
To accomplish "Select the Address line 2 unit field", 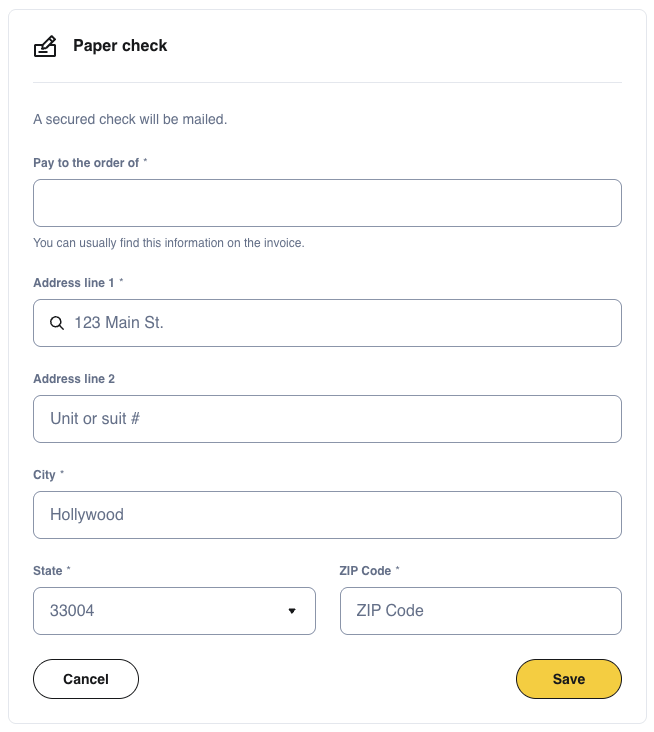I will click(327, 419).
